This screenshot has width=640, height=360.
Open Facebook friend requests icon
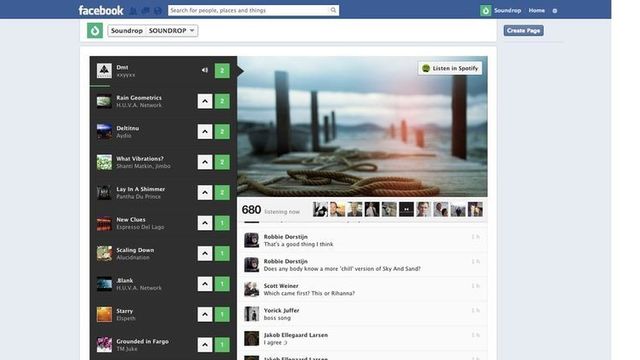[133, 11]
